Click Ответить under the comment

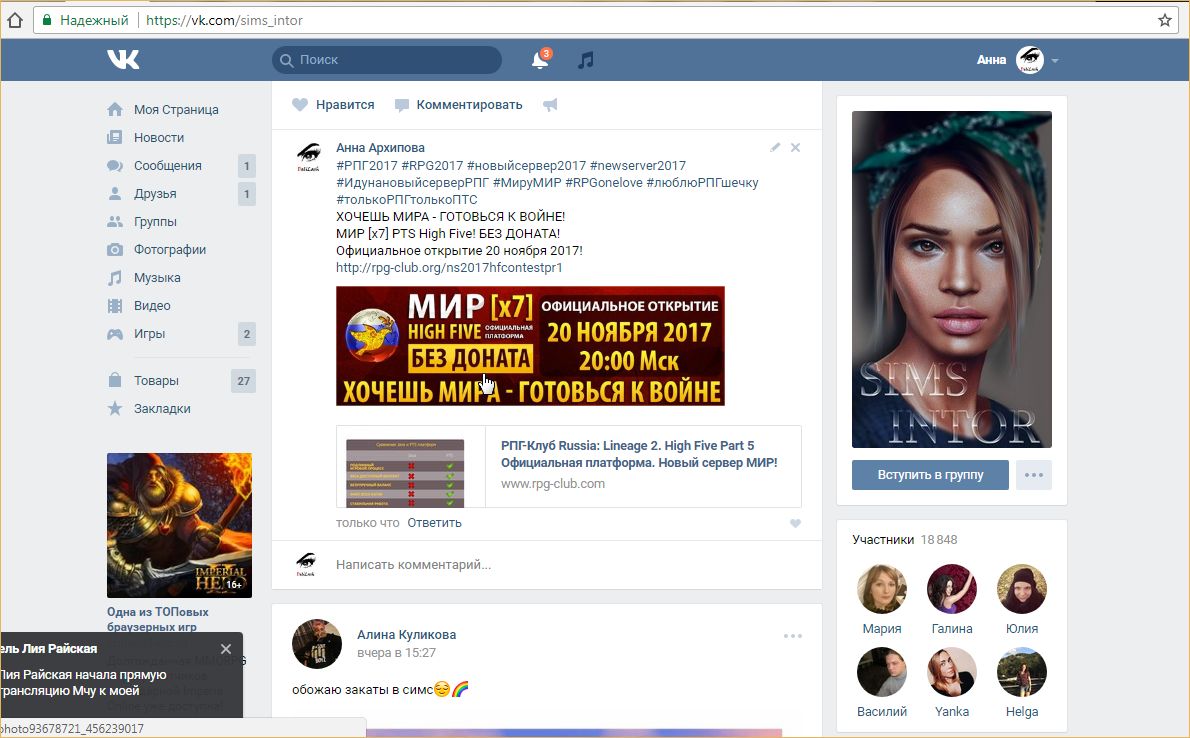pos(434,523)
